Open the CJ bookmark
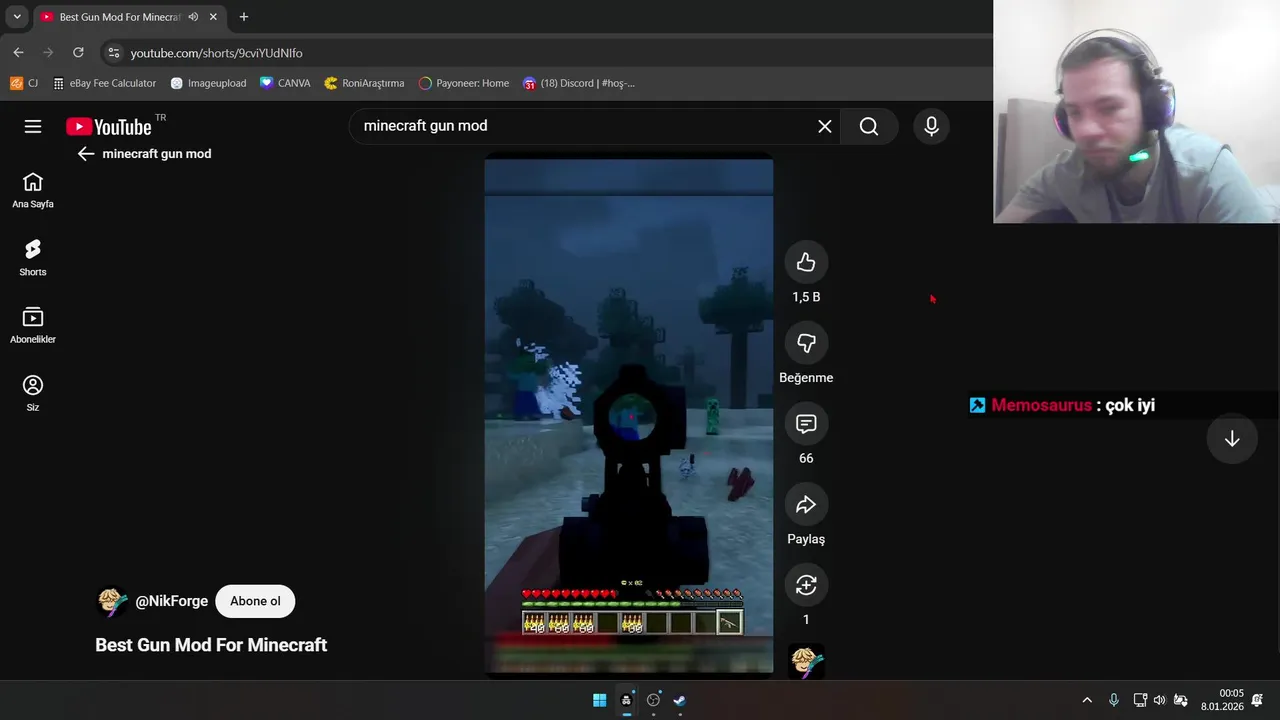 [24, 83]
